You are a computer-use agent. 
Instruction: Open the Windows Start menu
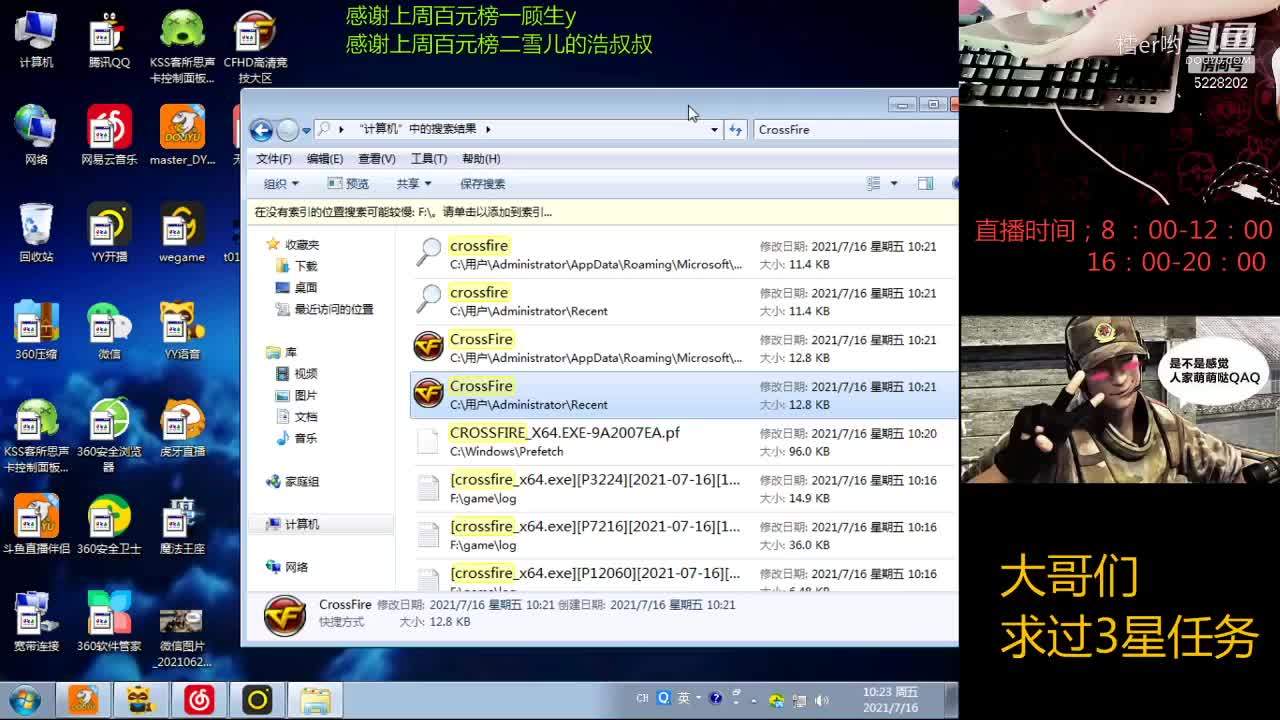24,700
